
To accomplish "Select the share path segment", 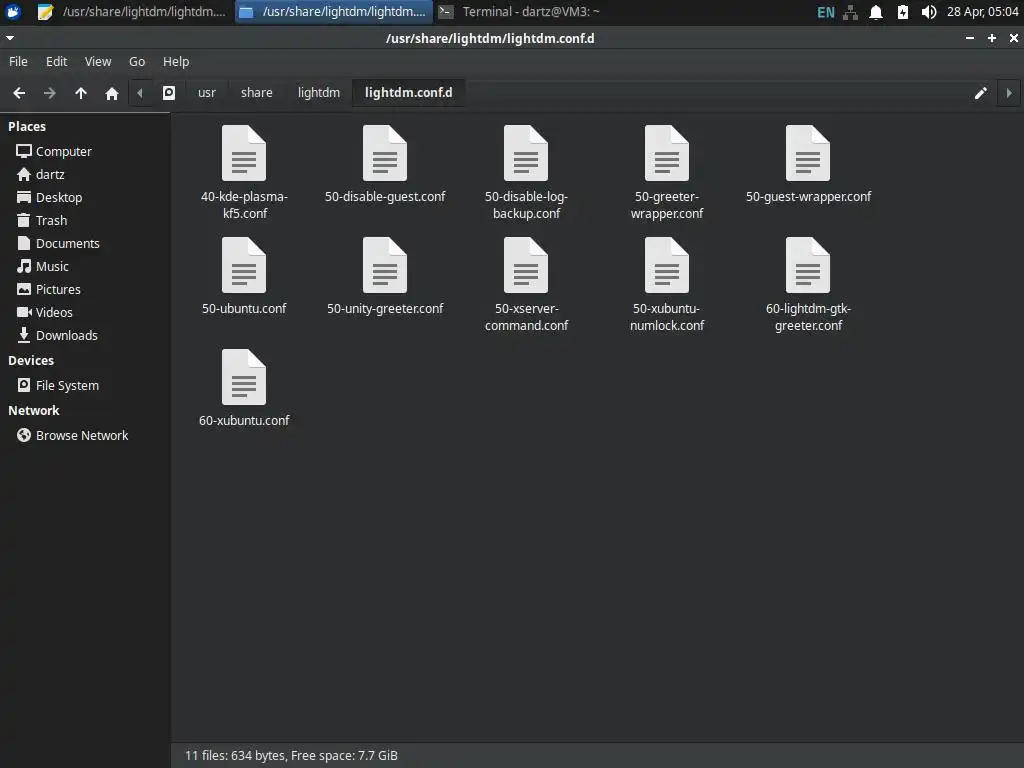I will click(257, 93).
